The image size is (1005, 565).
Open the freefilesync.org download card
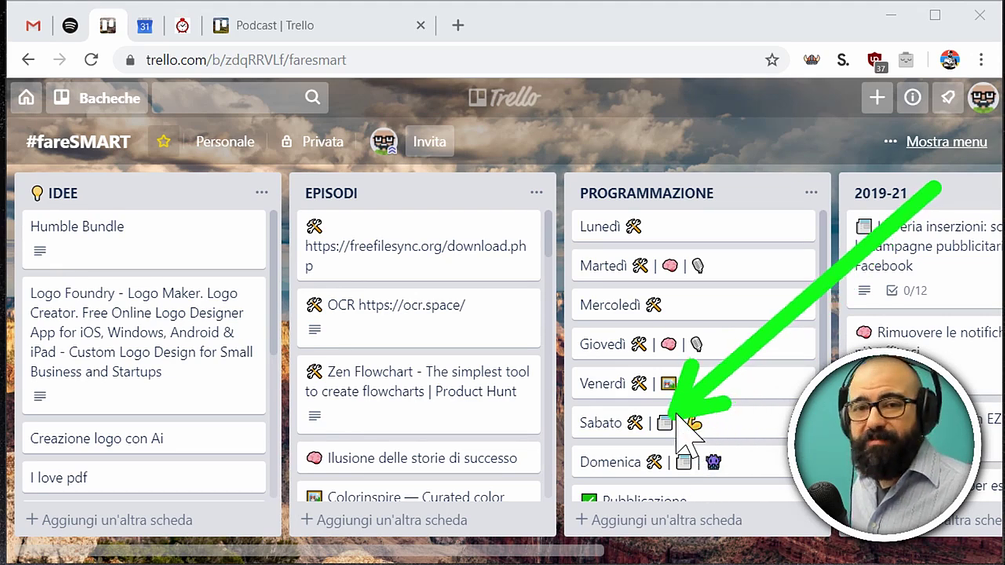click(419, 245)
